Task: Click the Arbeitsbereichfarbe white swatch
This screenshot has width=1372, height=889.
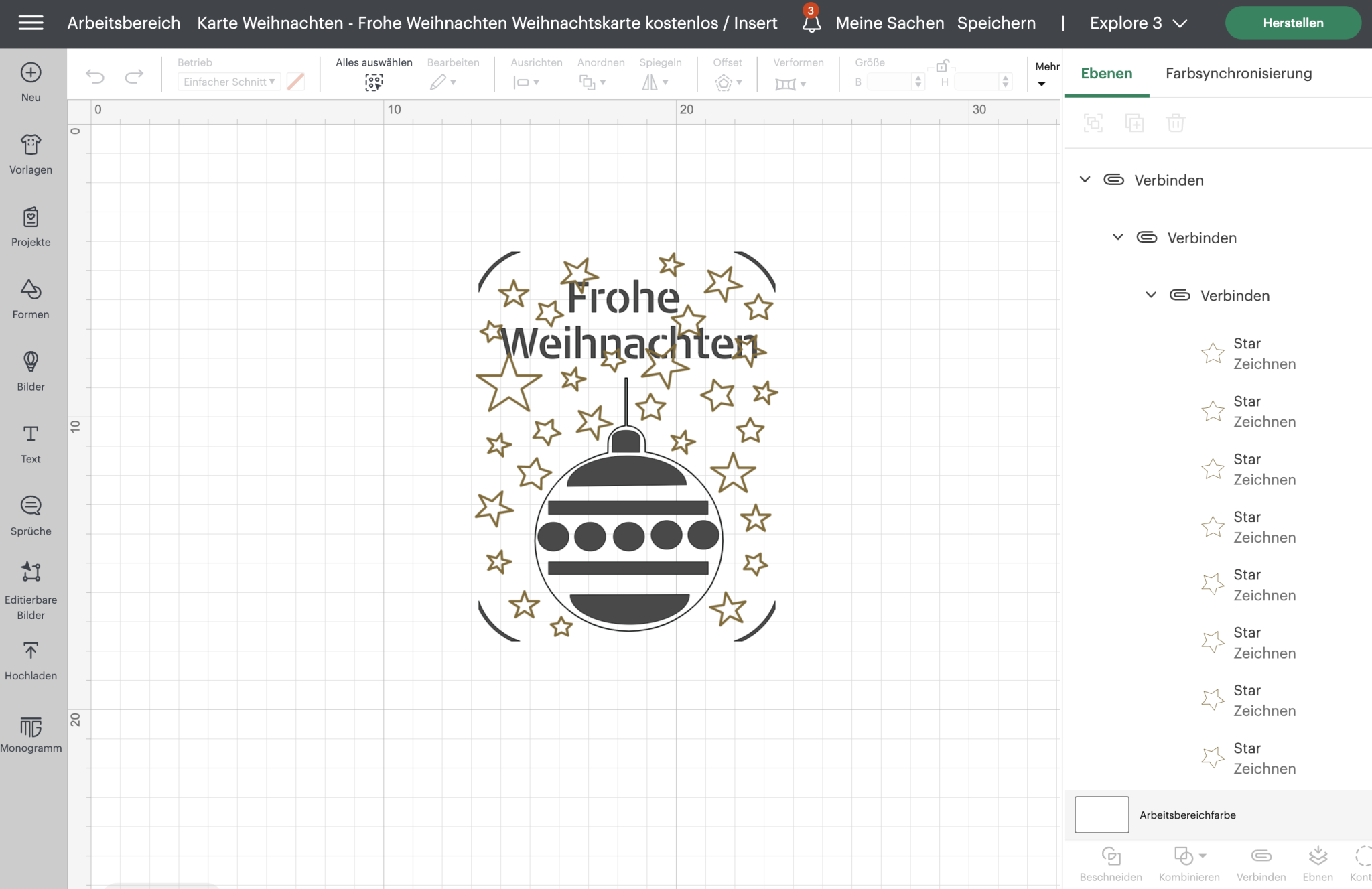Action: 1101,815
